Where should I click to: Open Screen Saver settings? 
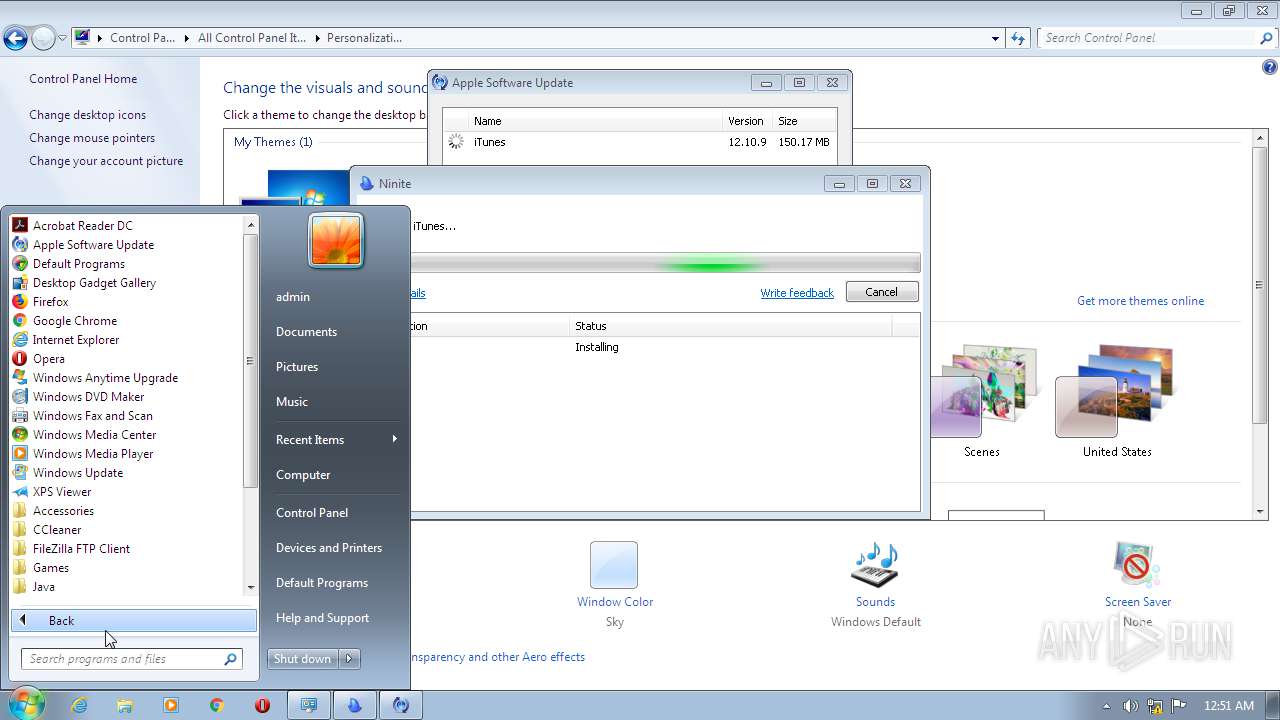tap(1137, 584)
